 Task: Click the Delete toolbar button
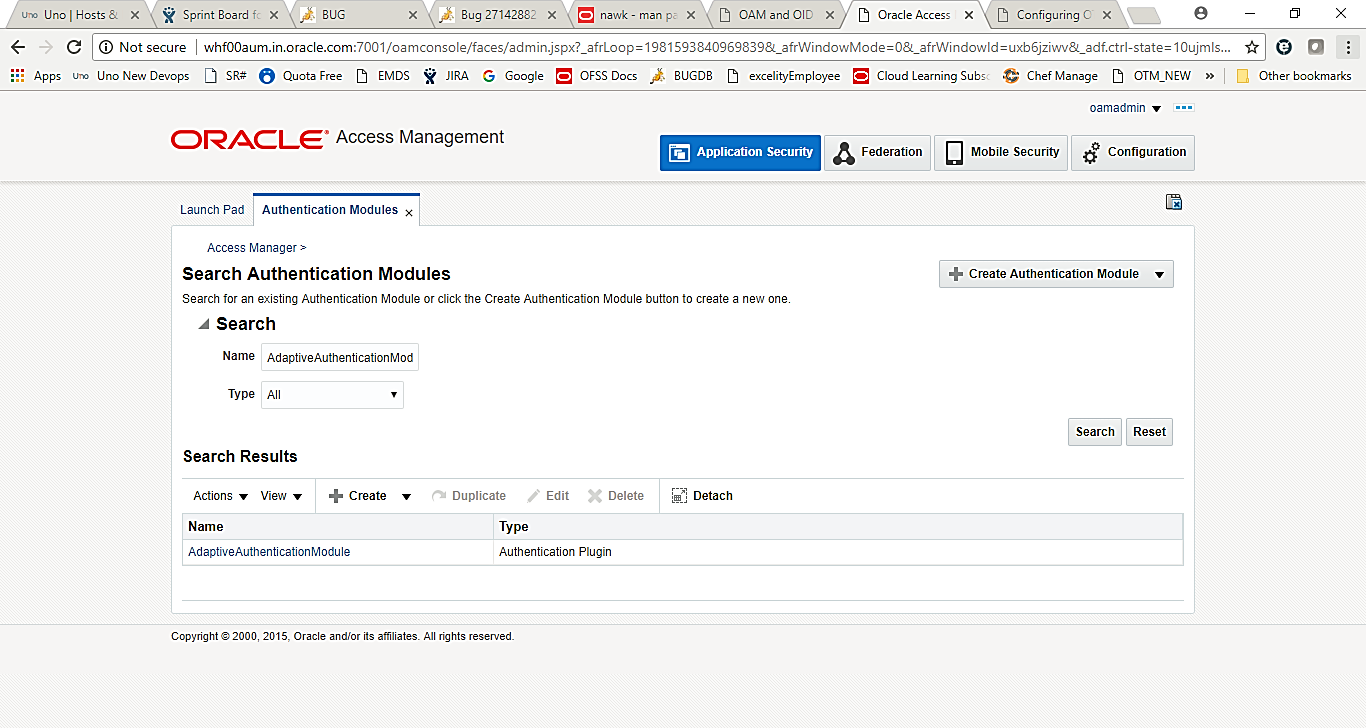616,496
